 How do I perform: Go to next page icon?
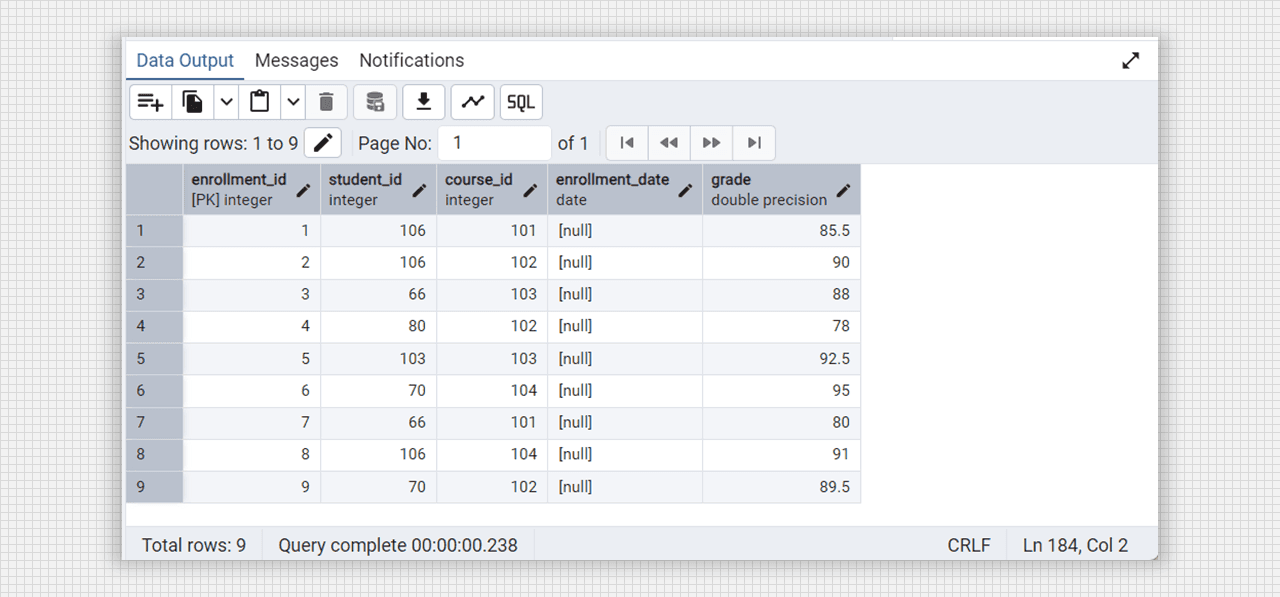(711, 143)
